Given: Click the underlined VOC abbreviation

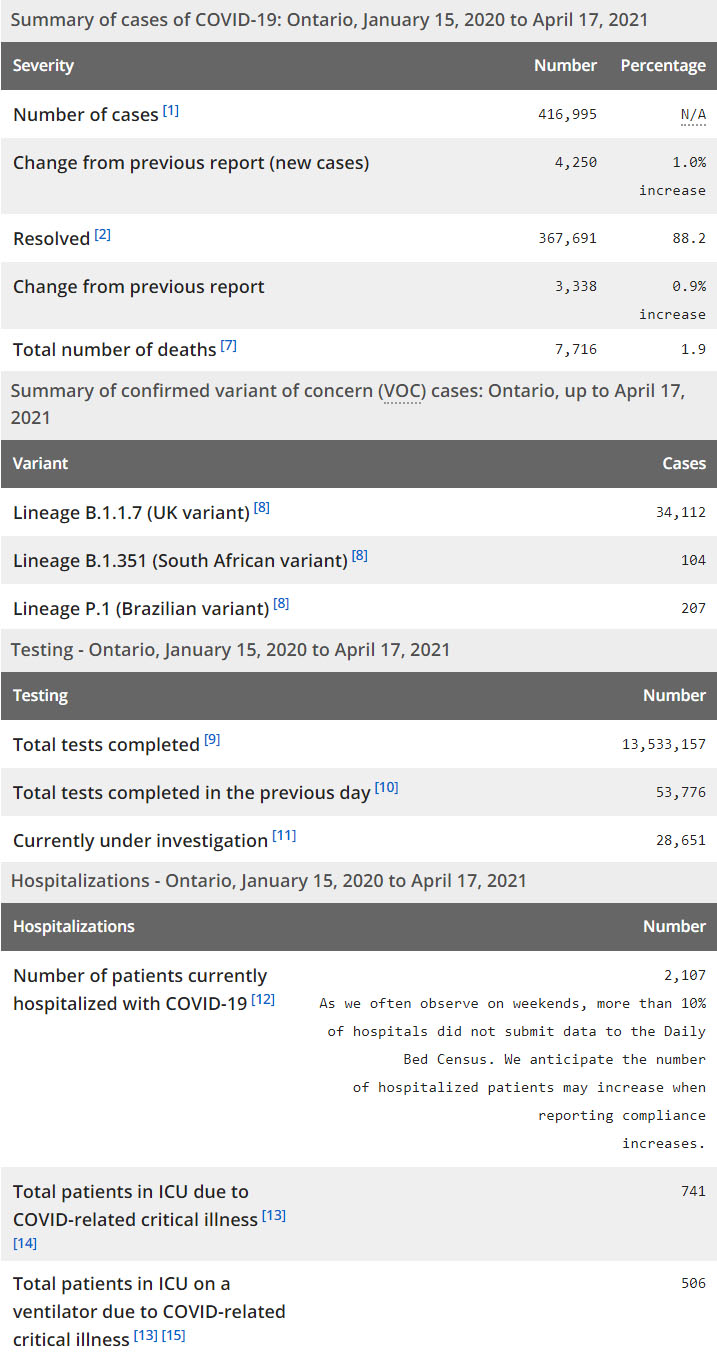Looking at the screenshot, I should click(403, 391).
